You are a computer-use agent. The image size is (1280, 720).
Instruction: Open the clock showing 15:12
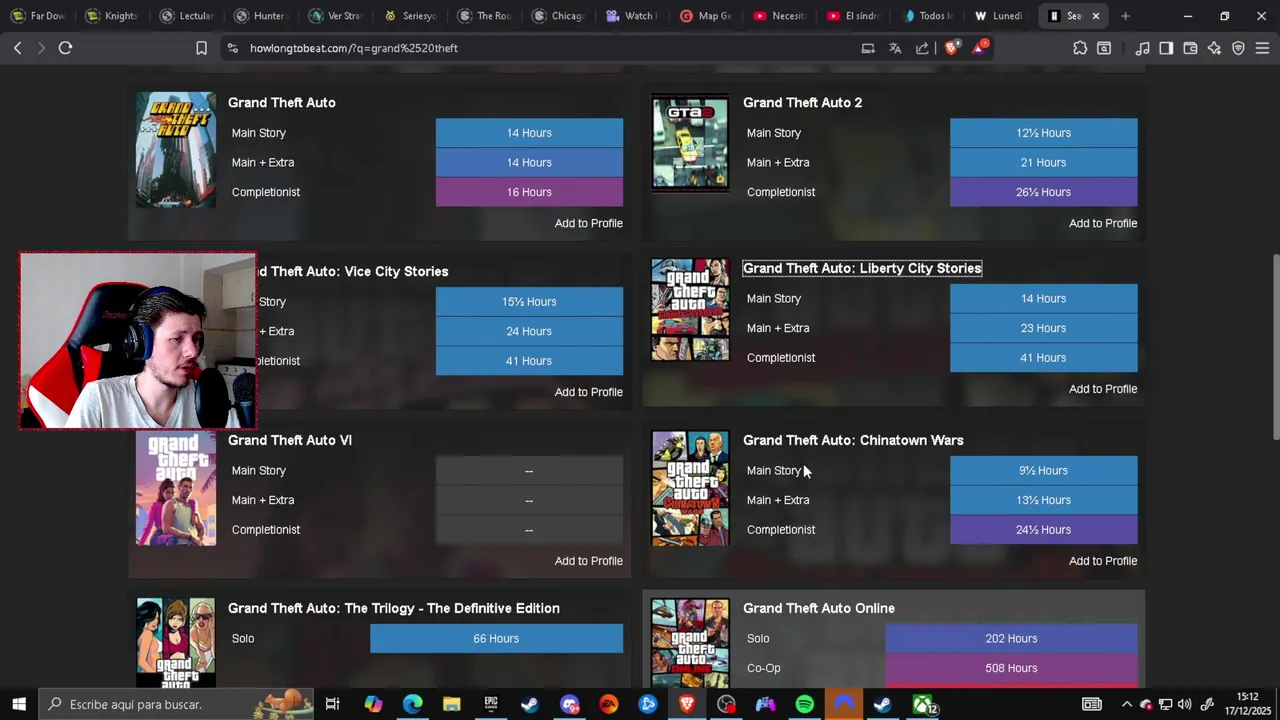[1247, 704]
